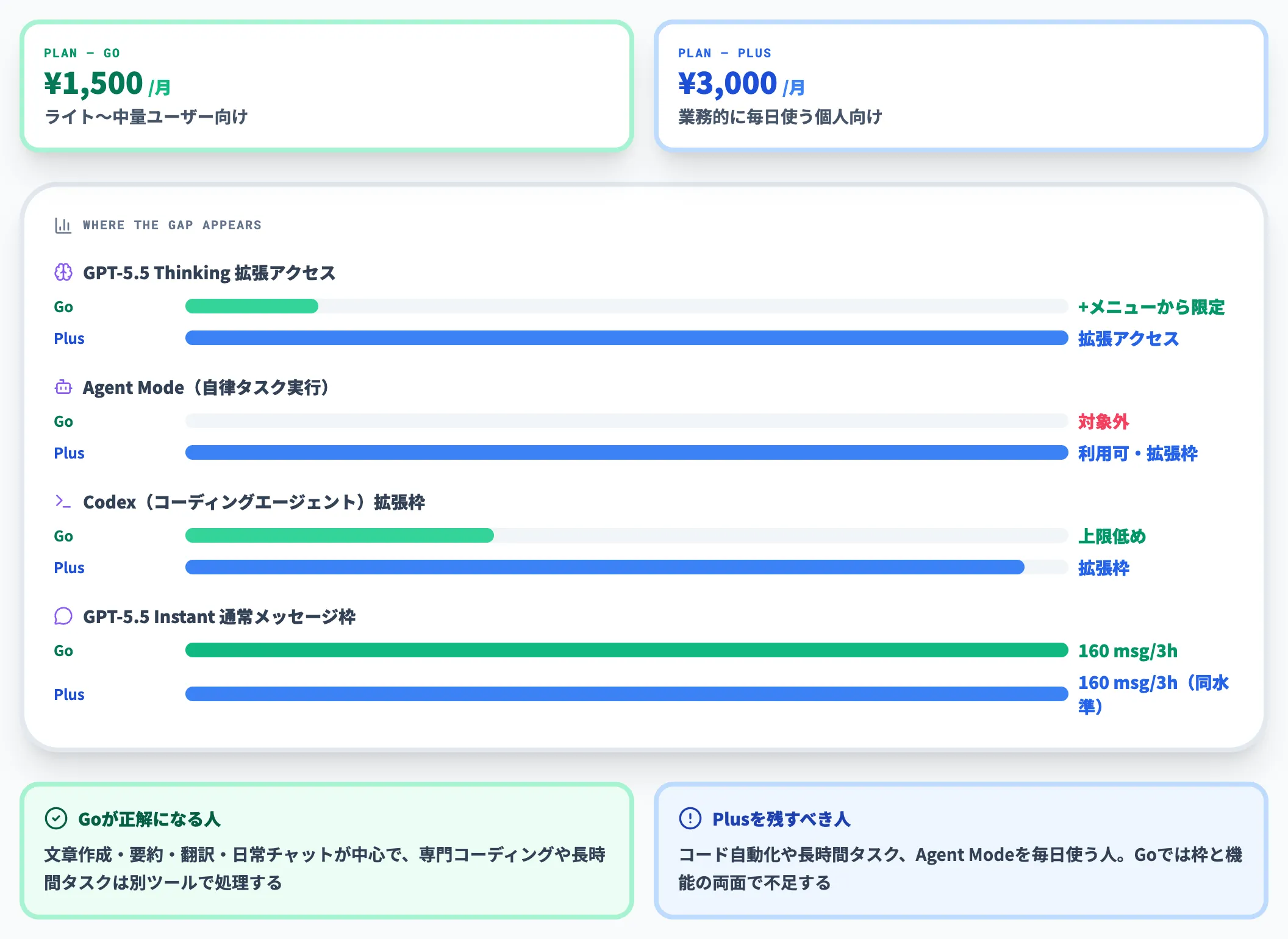
Task: Click the 上限低め label
Action: coord(1112,536)
